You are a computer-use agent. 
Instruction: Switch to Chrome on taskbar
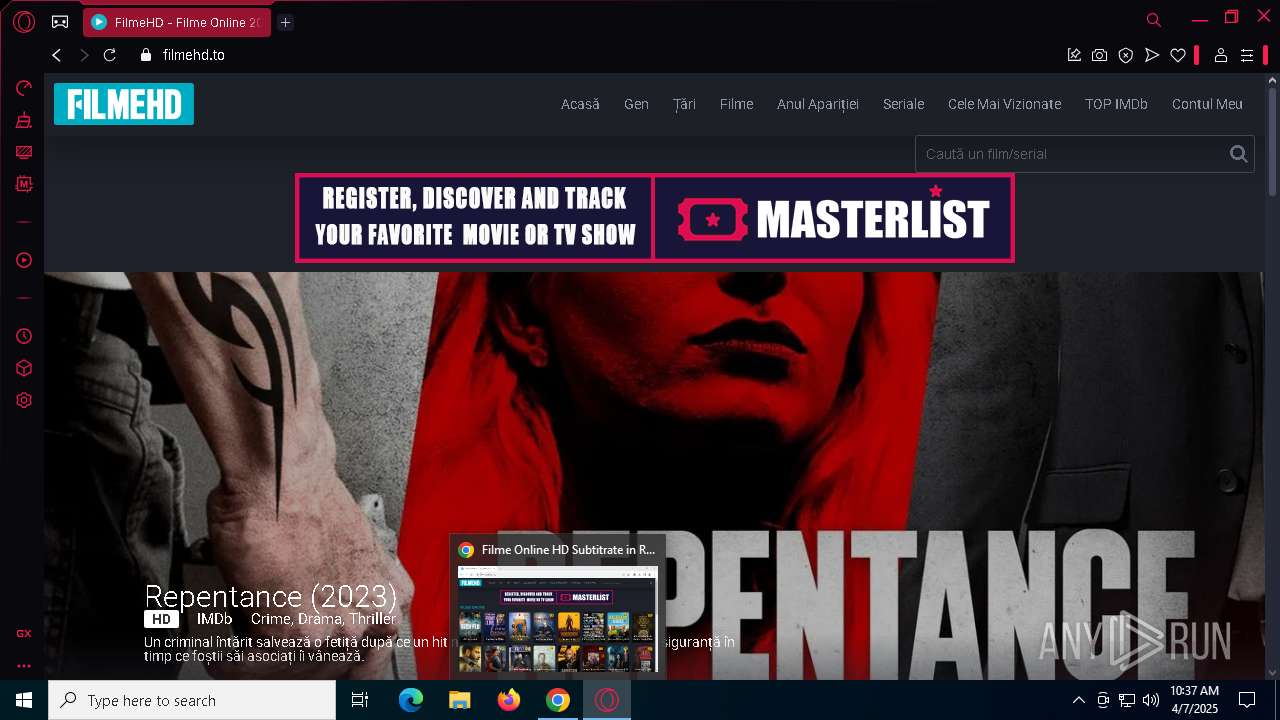(x=558, y=700)
